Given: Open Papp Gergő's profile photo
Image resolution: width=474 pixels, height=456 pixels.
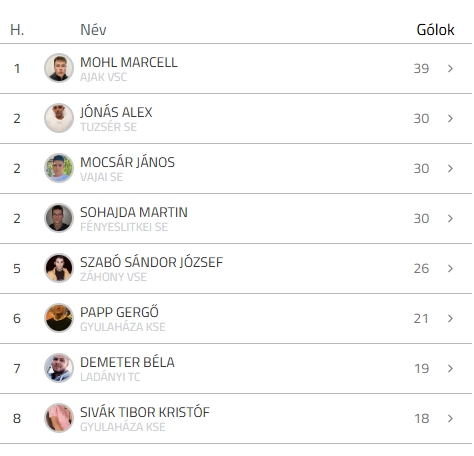Looking at the screenshot, I should pyautogui.click(x=59, y=318).
